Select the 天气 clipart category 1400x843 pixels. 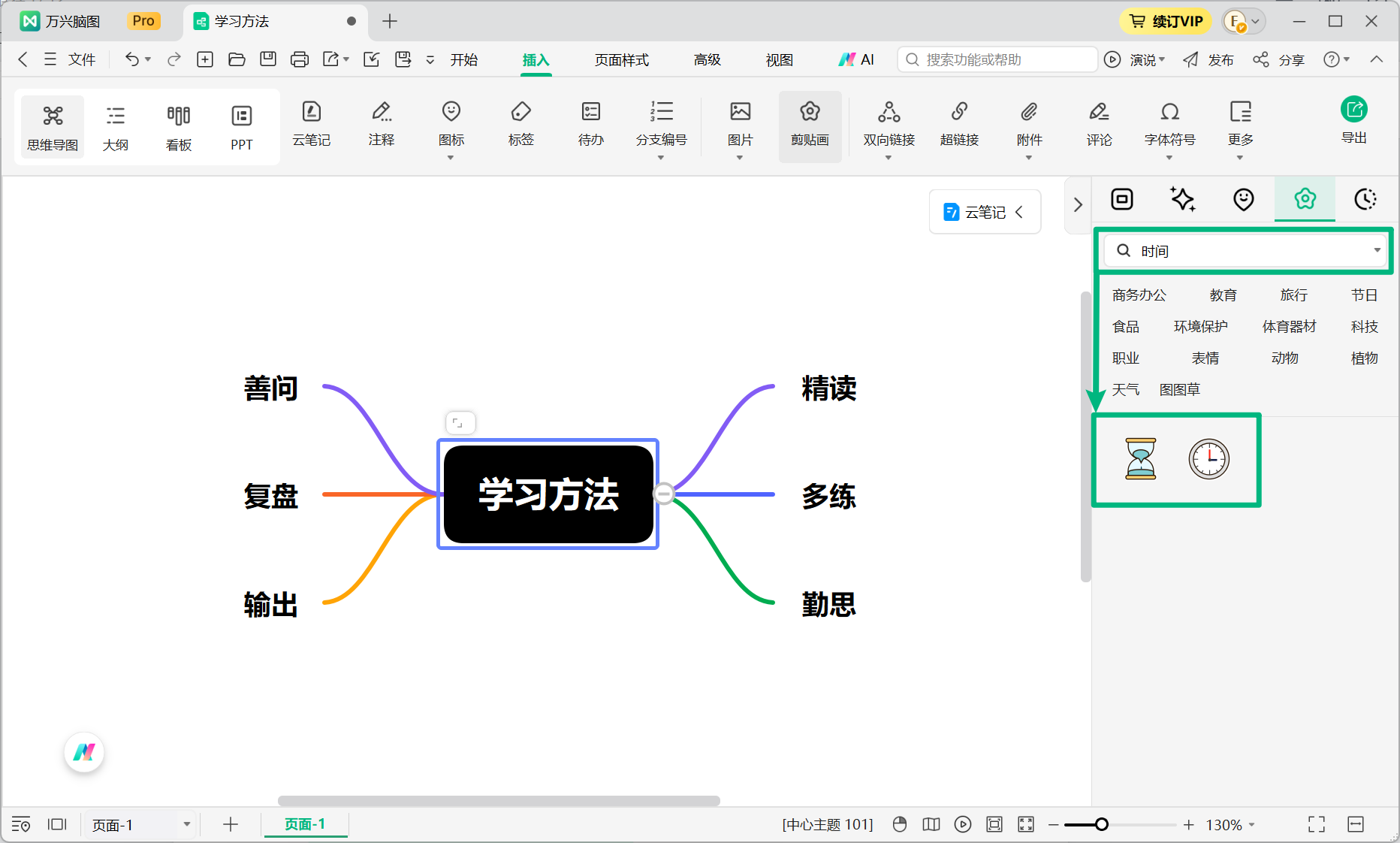1125,390
